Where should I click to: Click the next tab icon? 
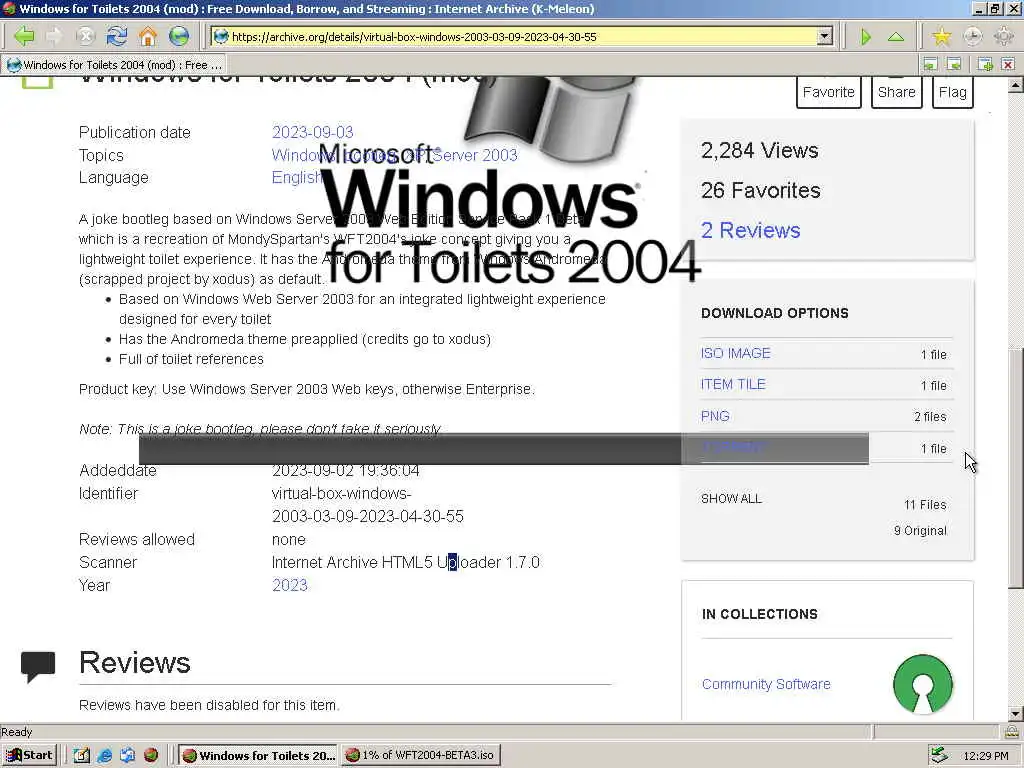click(x=954, y=64)
